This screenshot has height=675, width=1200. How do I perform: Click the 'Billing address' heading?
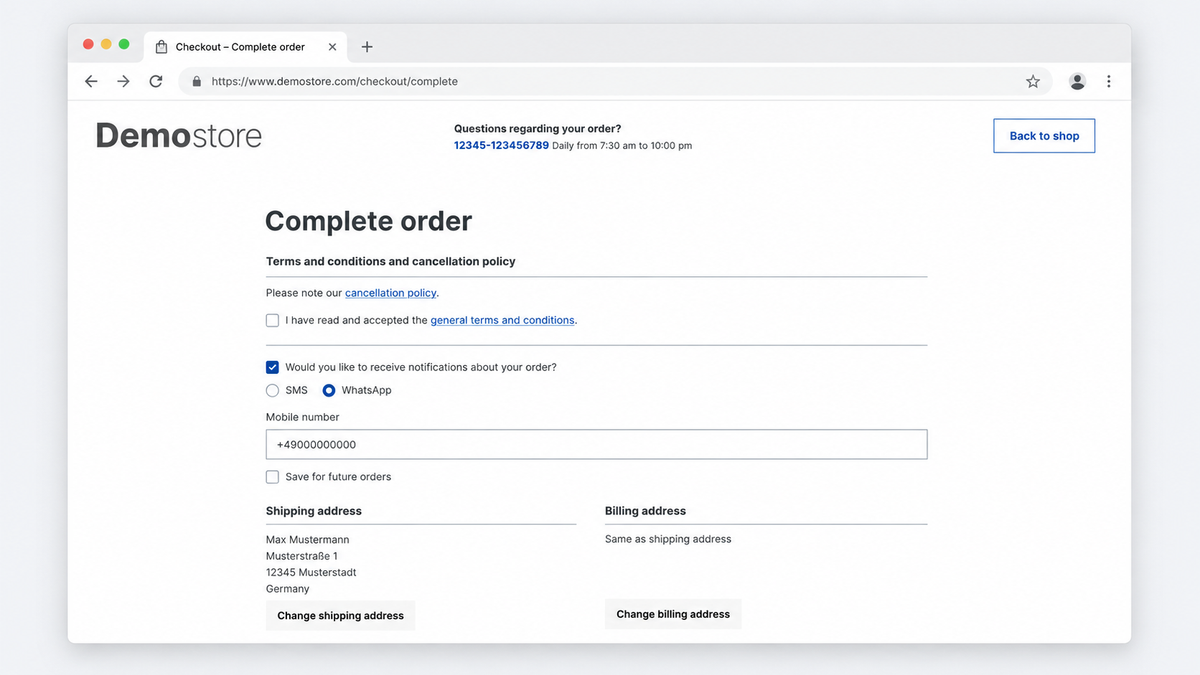click(x=645, y=511)
